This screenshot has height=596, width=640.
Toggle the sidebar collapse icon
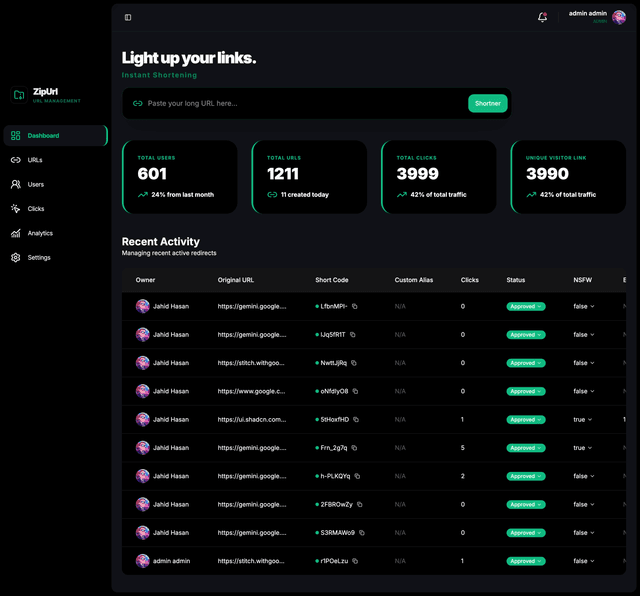[x=128, y=17]
